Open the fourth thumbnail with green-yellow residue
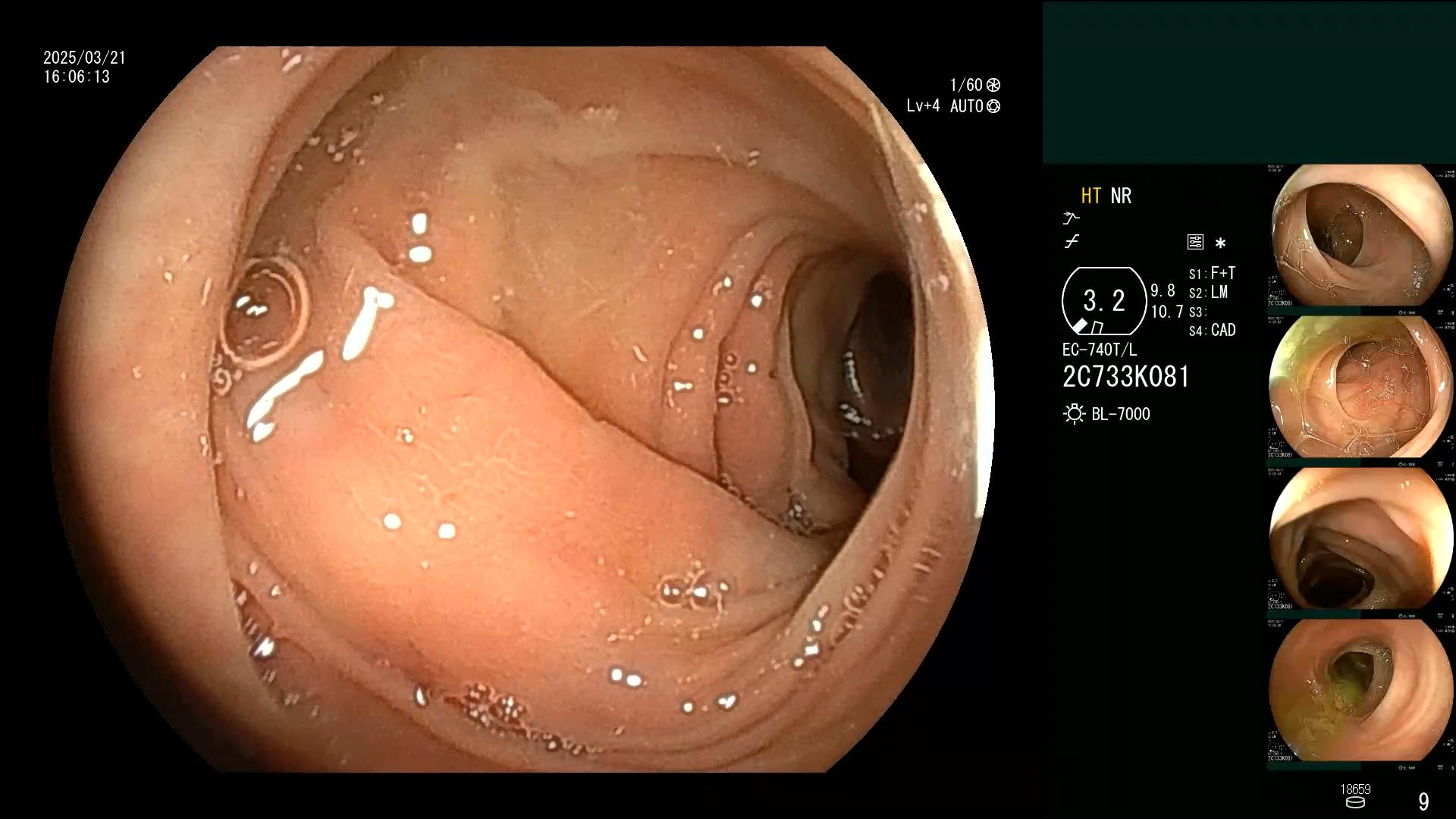The height and width of the screenshot is (819, 1456). (x=1361, y=690)
